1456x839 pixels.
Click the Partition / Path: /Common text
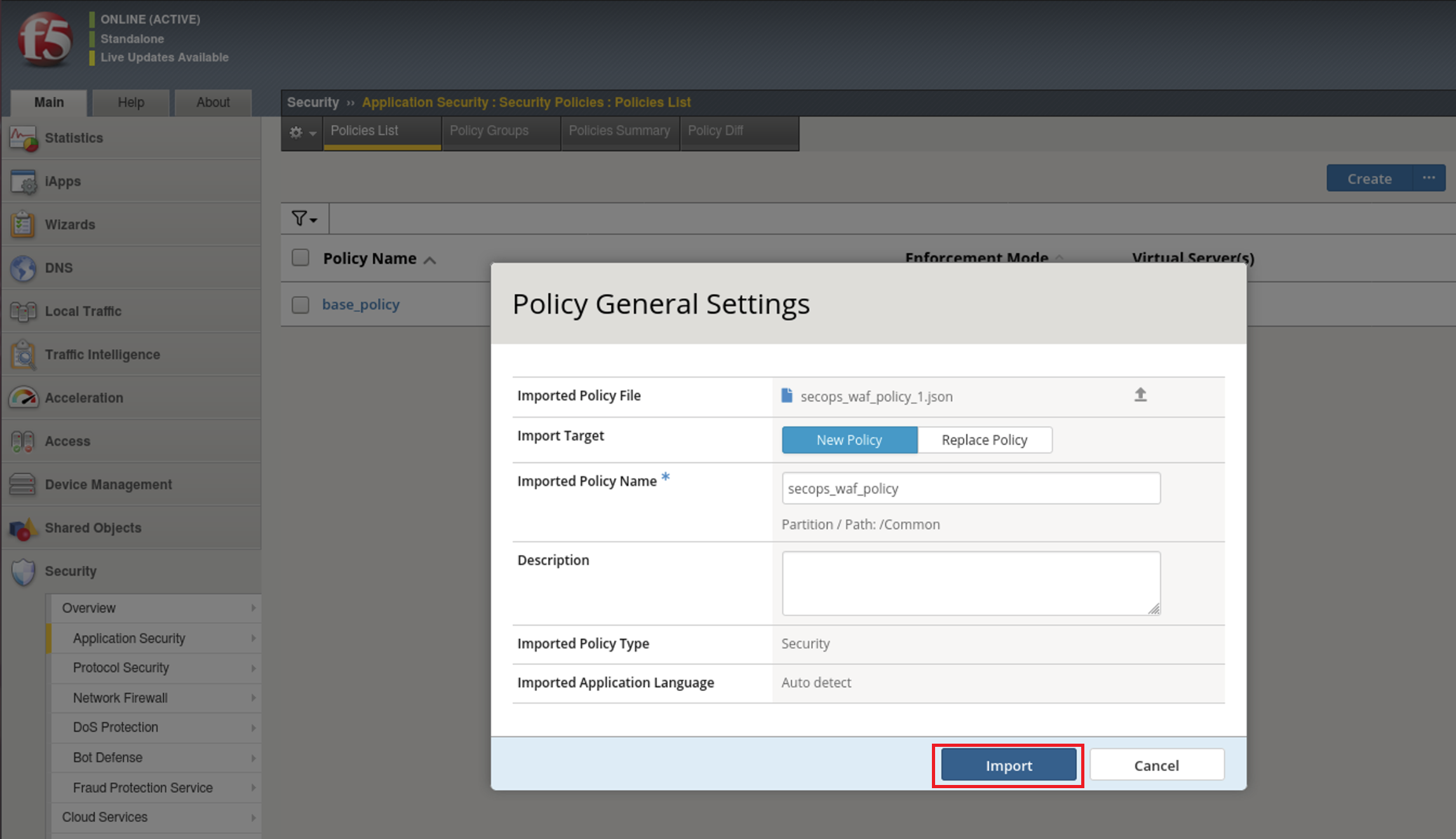861,524
